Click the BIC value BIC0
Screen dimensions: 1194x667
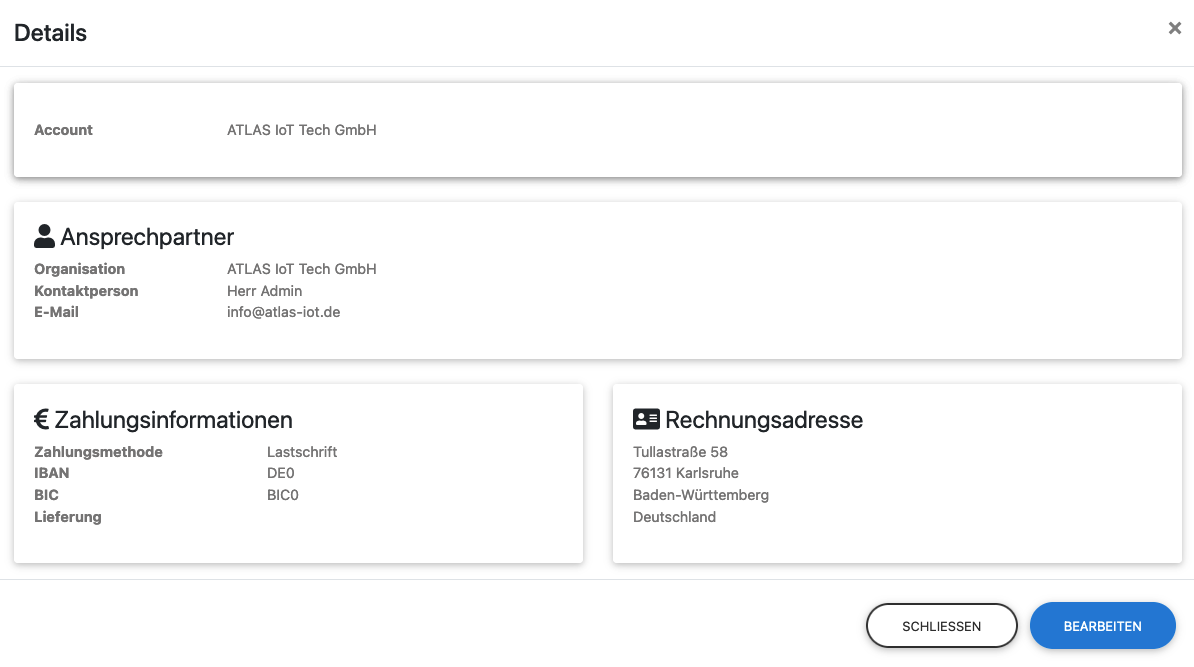point(283,495)
